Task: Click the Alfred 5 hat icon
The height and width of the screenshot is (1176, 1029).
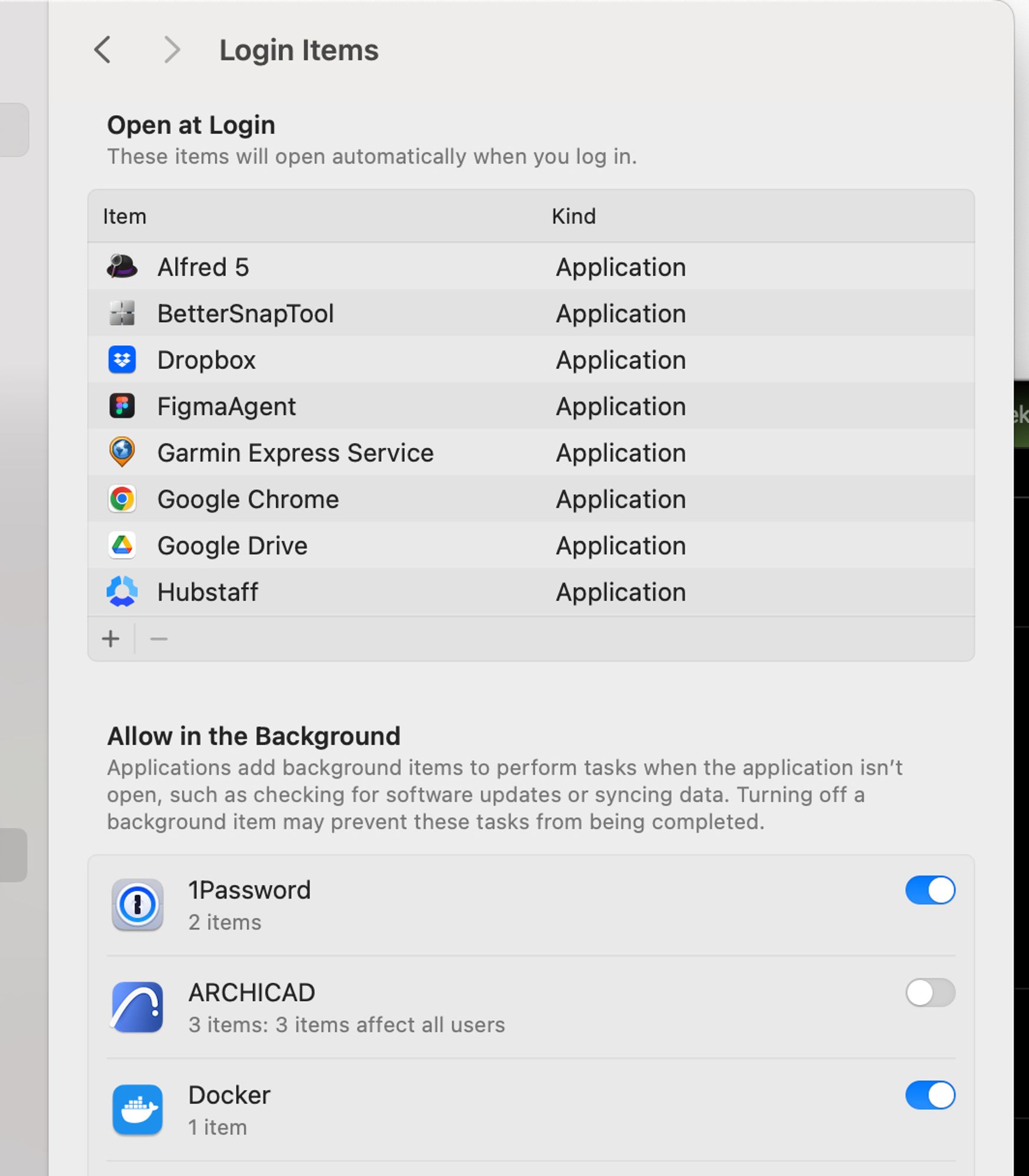Action: click(x=122, y=266)
